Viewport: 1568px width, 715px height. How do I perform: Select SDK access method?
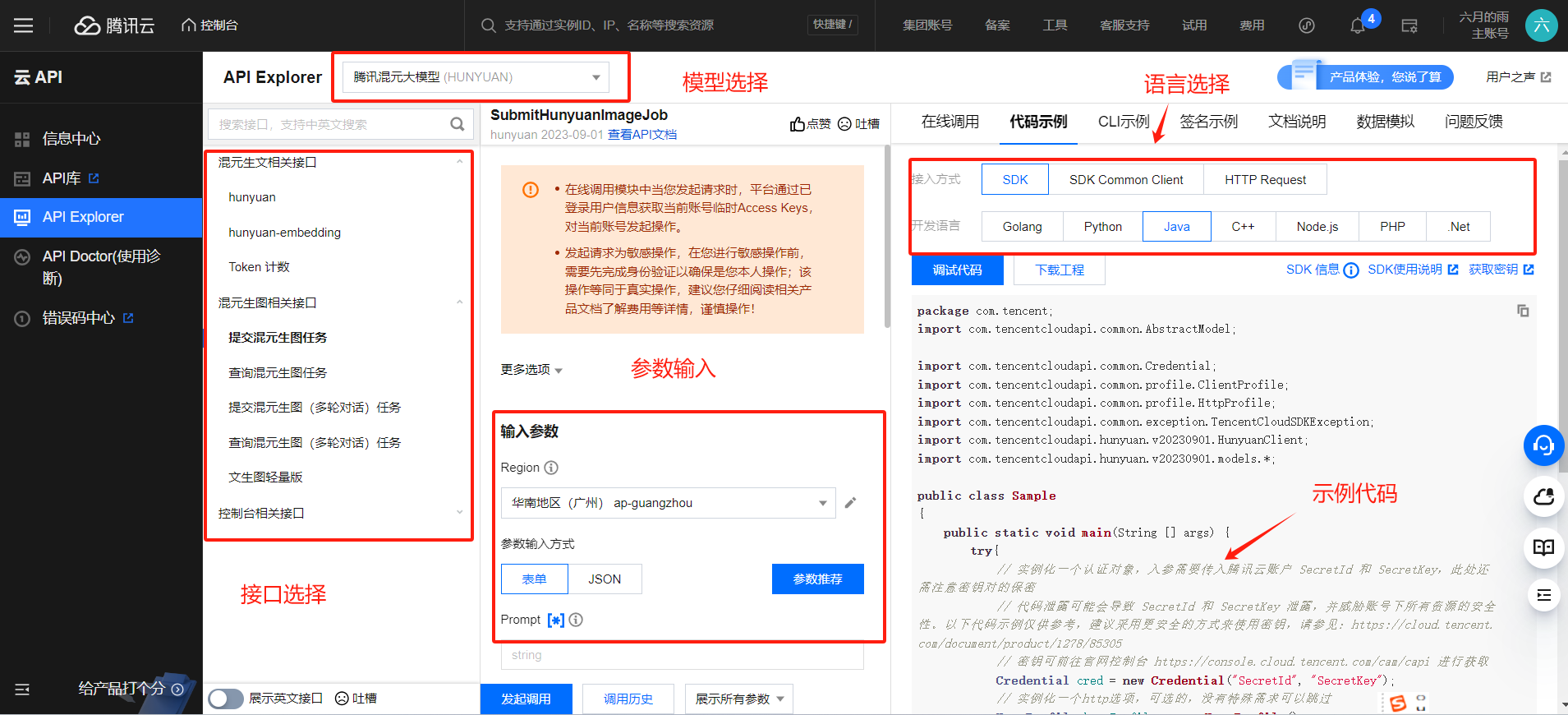(1015, 179)
